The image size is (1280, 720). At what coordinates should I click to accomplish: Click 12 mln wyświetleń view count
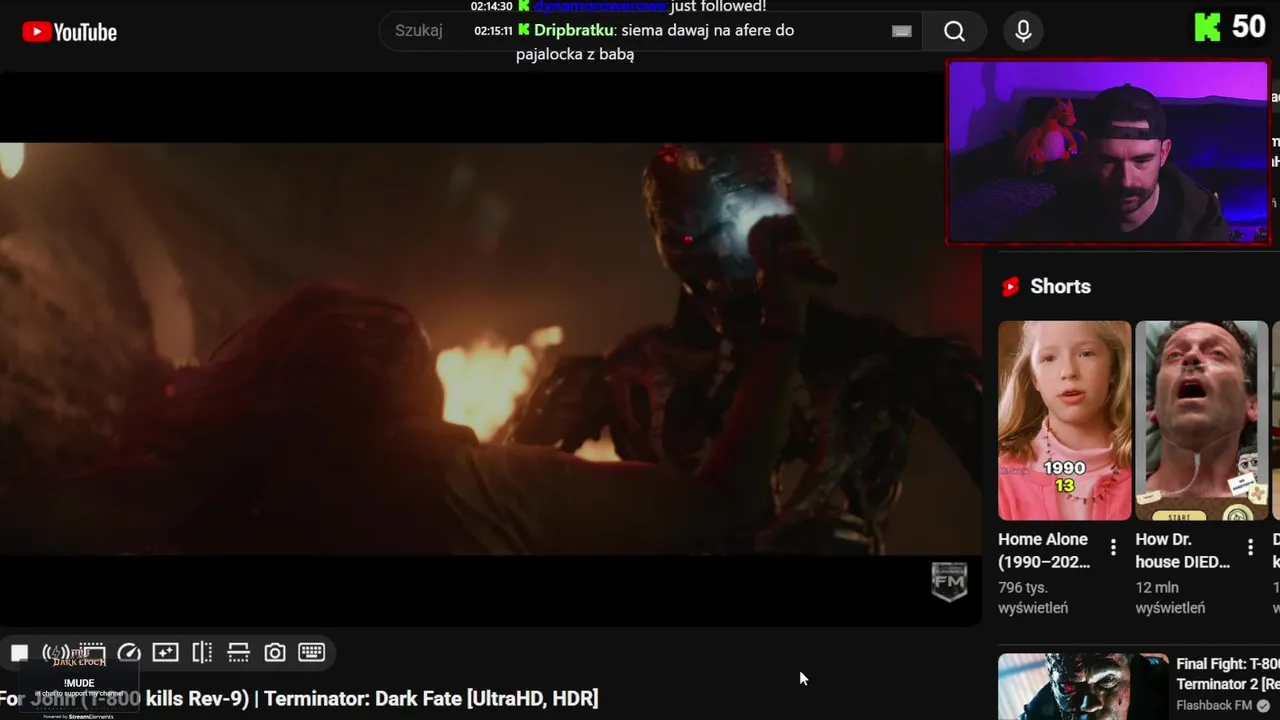(1170, 598)
